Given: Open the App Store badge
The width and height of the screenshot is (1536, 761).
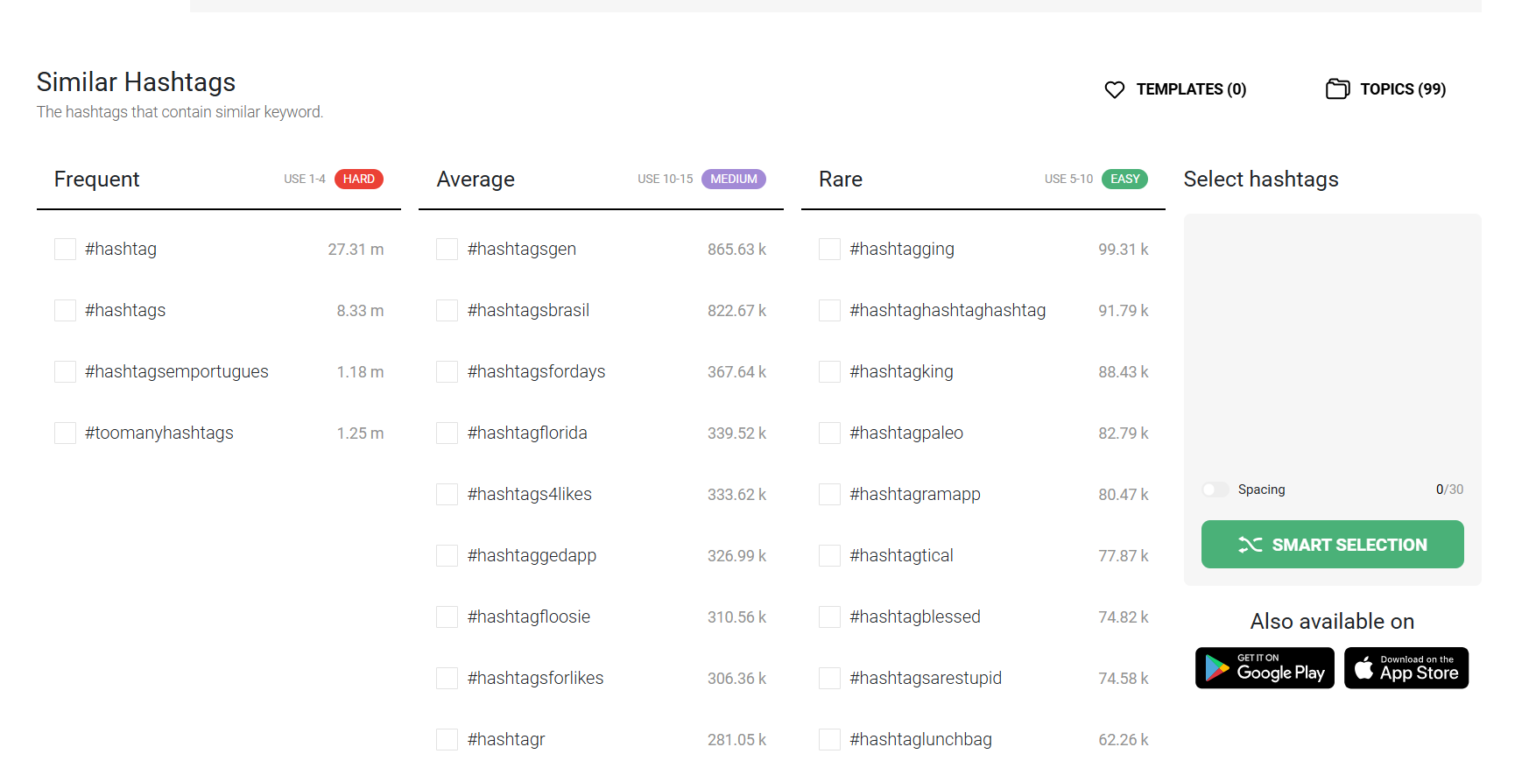Looking at the screenshot, I should [x=1406, y=668].
